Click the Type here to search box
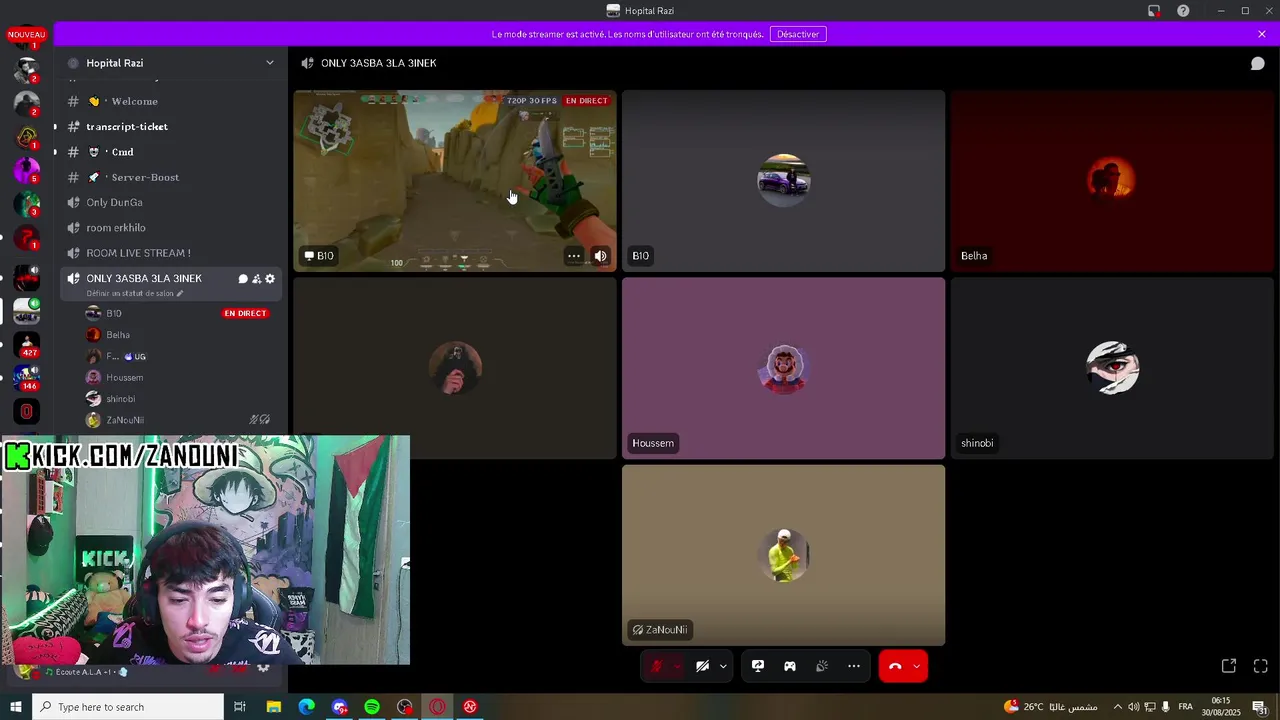 pos(128,707)
